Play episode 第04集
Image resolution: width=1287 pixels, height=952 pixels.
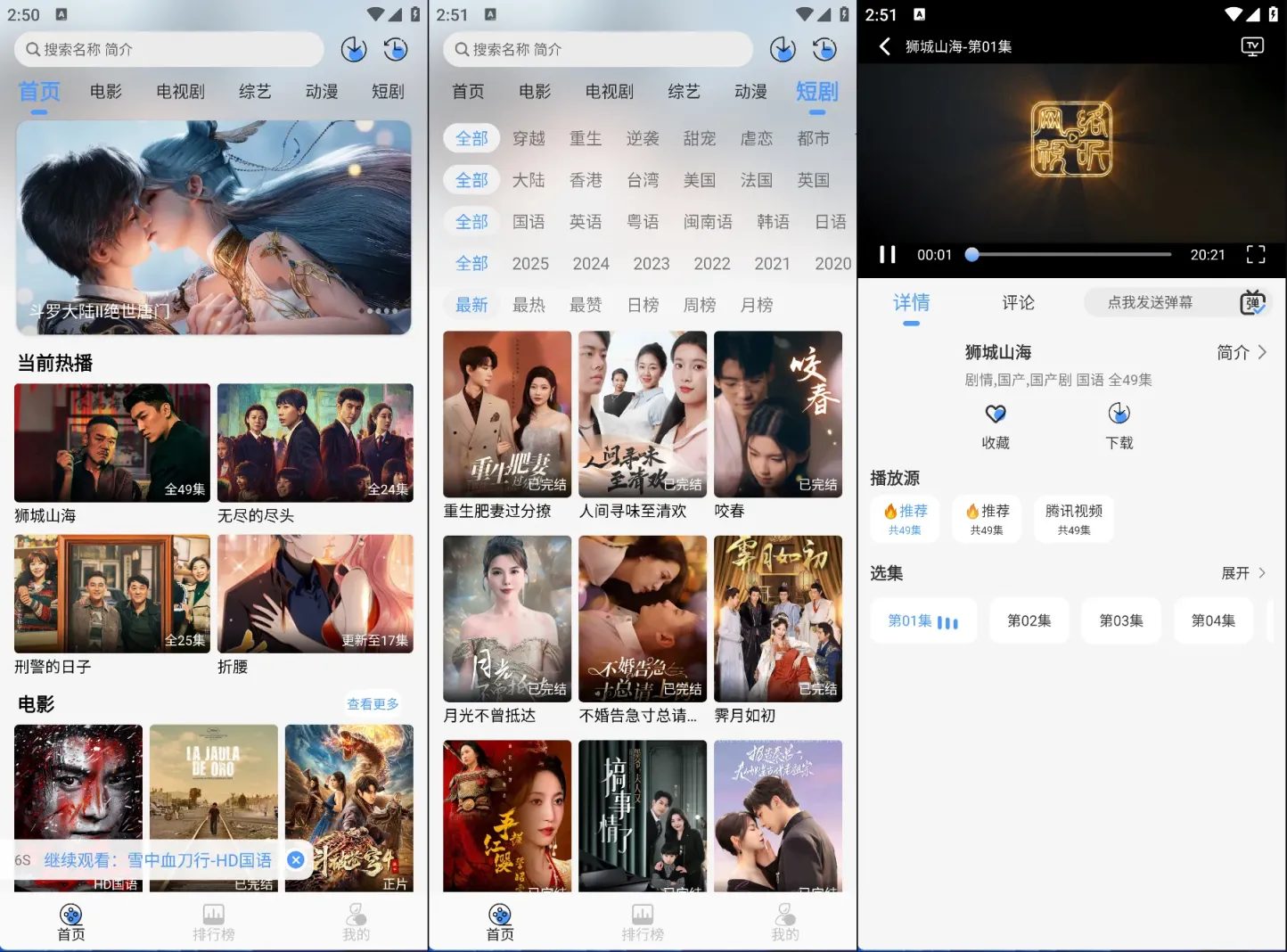coord(1213,620)
